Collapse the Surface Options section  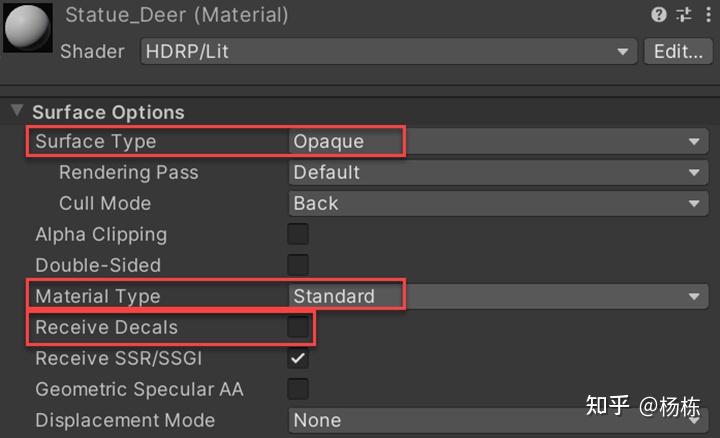tap(17, 111)
